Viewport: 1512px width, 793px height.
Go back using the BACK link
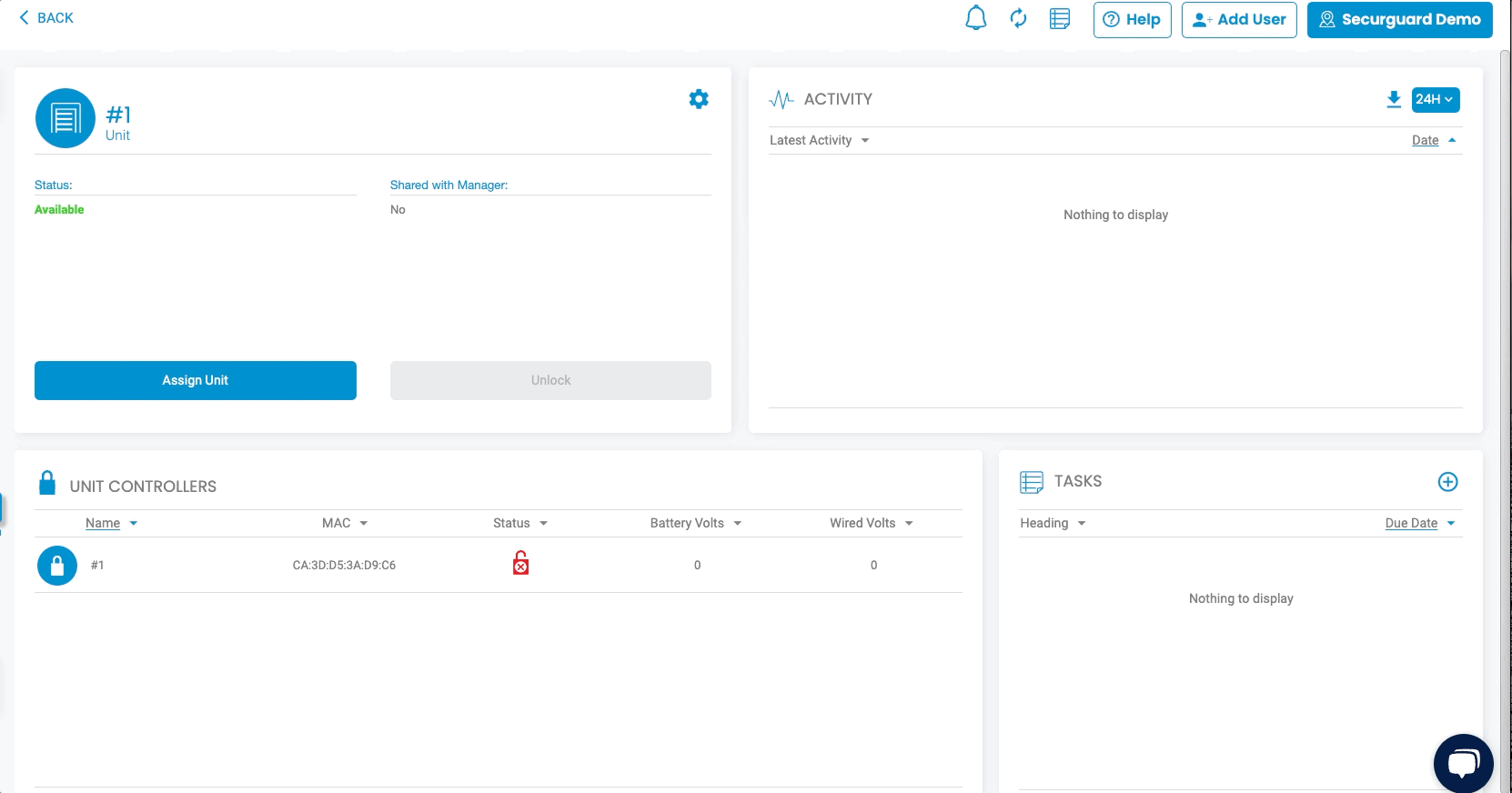coord(46,17)
